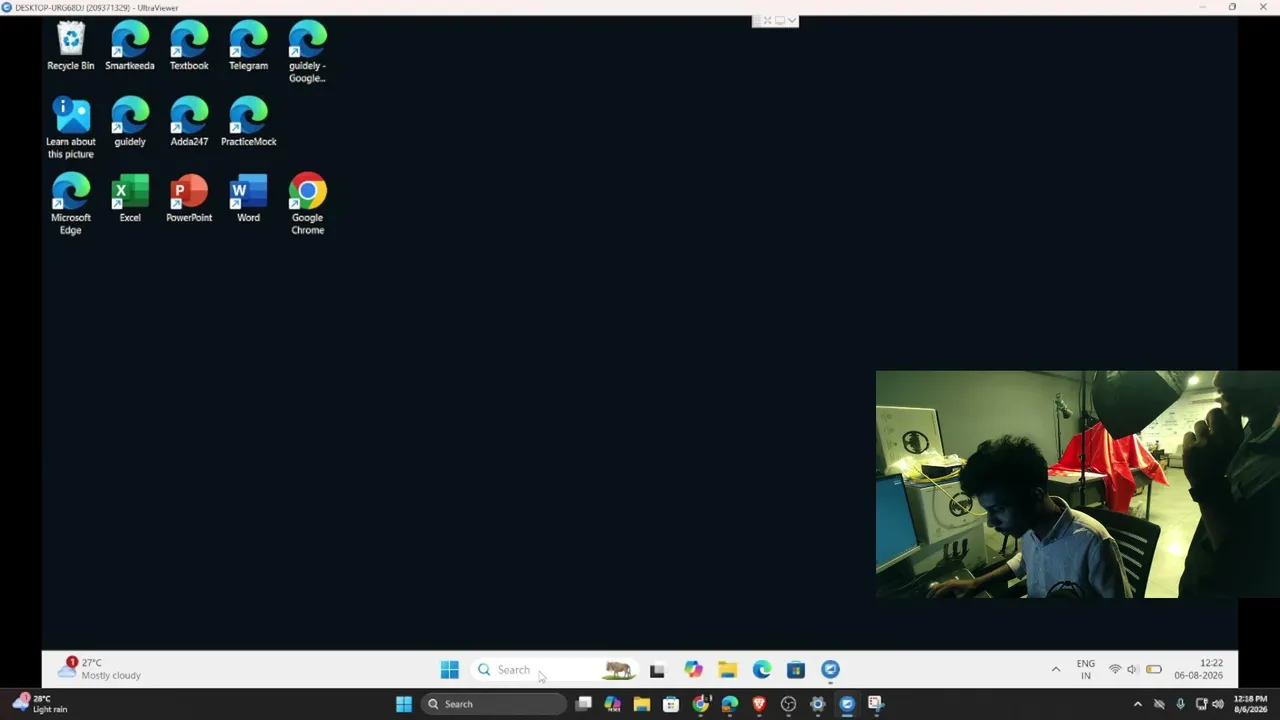
Task: Click local speaker volume tray icon
Action: (1218, 704)
